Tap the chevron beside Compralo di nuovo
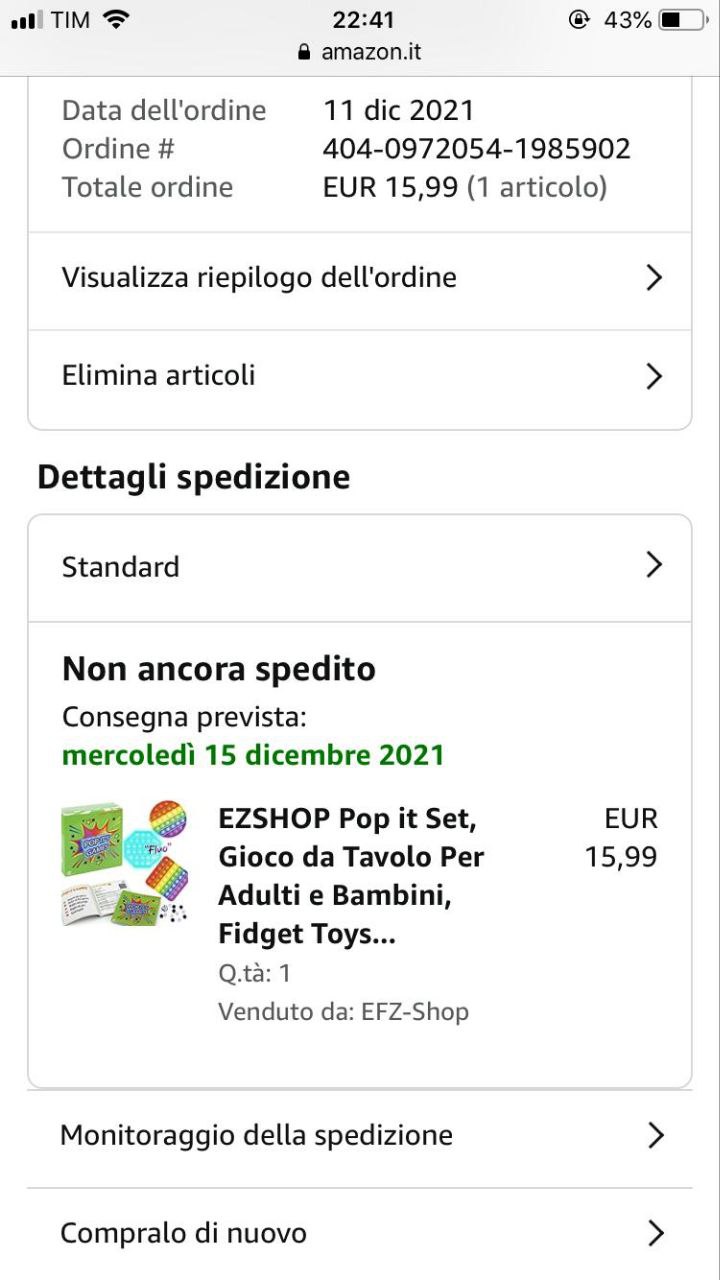The height and width of the screenshot is (1280, 720). coord(656,1233)
